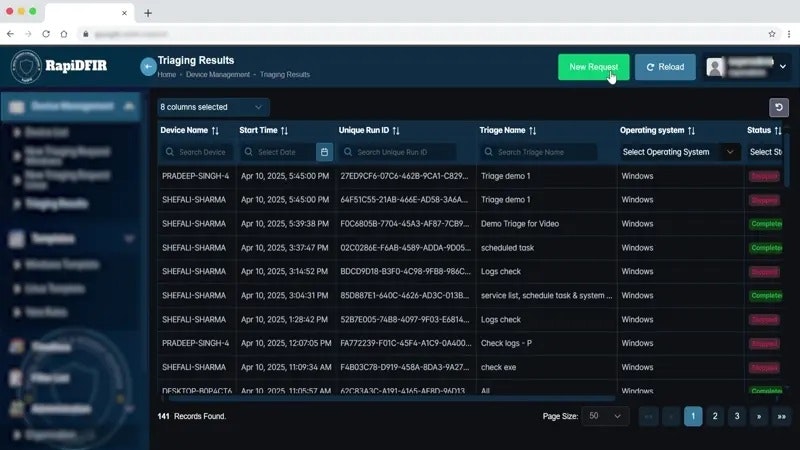This screenshot has height=450, width=800.
Task: Open the 8 columns selected dropdown
Action: tap(213, 107)
